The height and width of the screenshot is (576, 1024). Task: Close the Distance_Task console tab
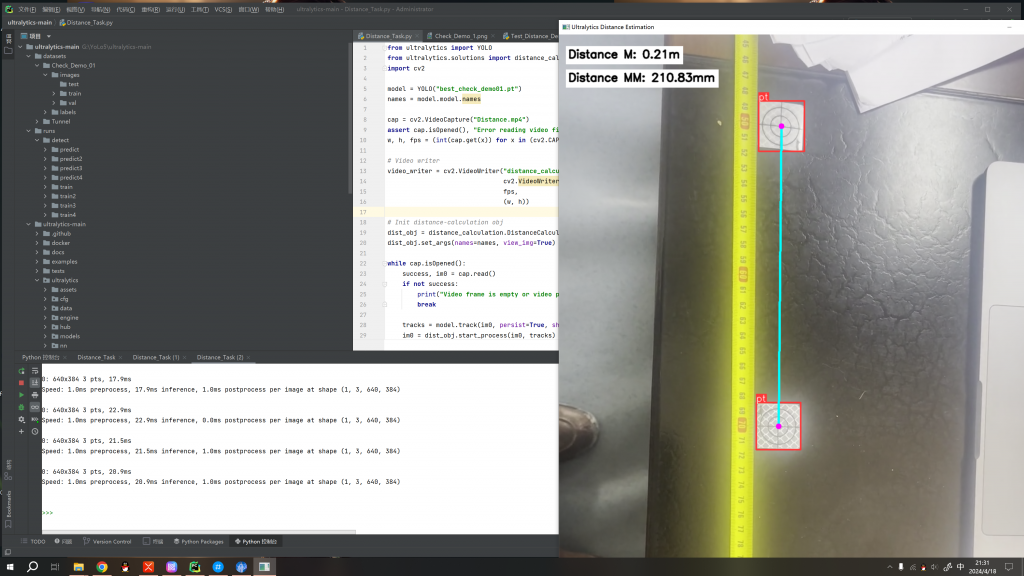pyautogui.click(x=120, y=357)
